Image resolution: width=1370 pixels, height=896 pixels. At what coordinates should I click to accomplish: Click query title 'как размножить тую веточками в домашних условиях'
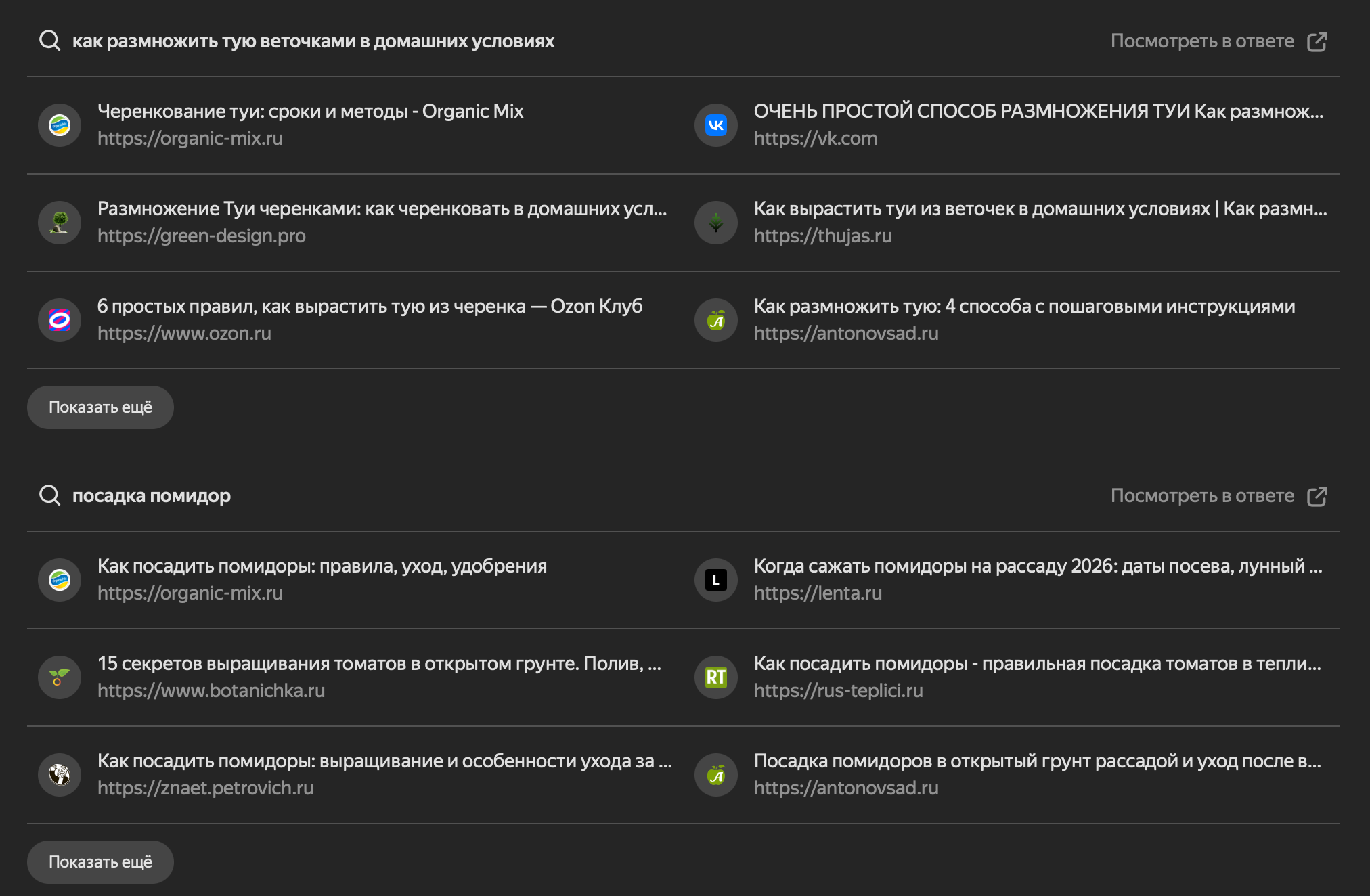(x=313, y=41)
